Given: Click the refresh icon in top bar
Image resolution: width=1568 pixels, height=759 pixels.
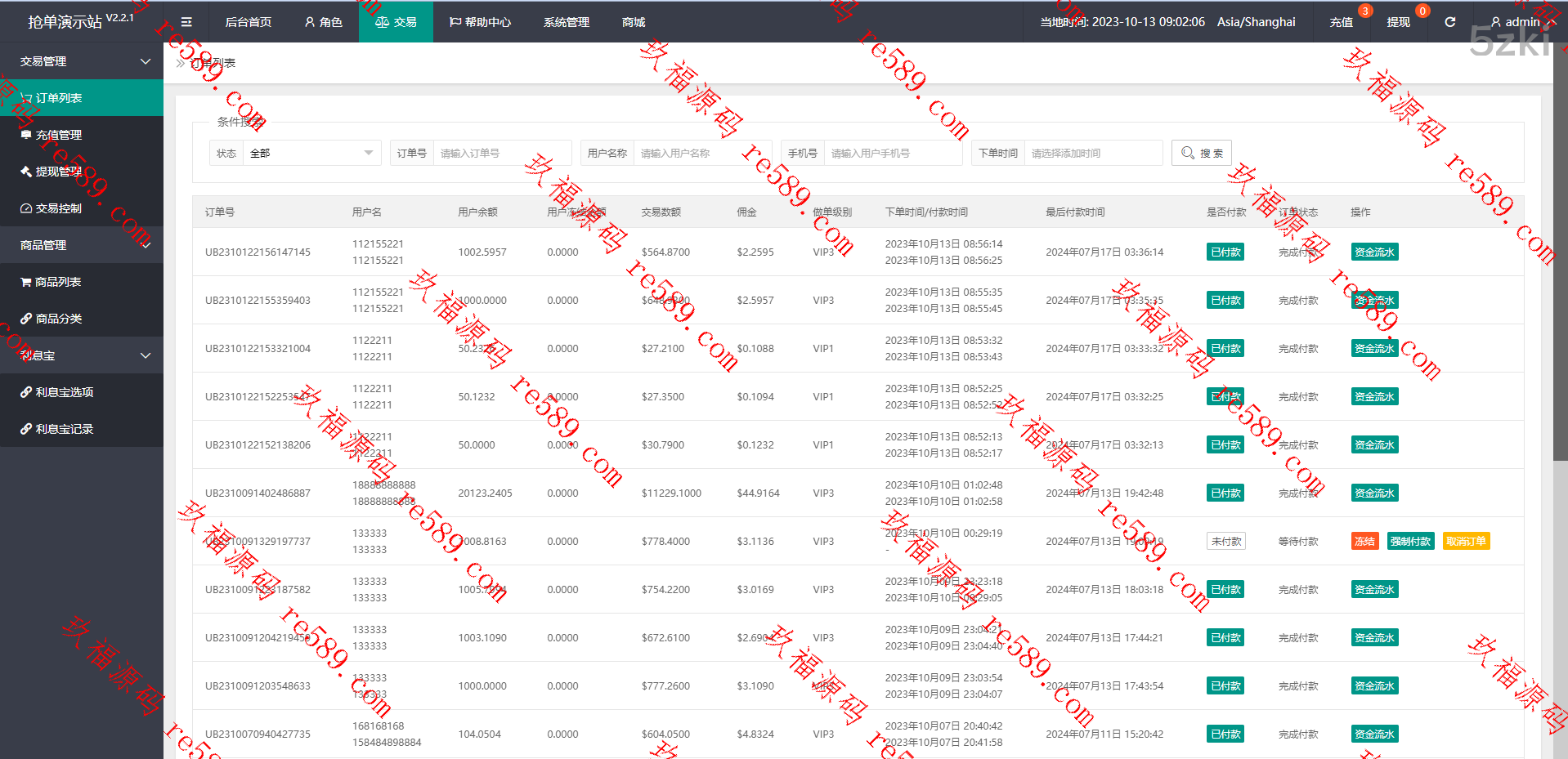Looking at the screenshot, I should point(1449,22).
